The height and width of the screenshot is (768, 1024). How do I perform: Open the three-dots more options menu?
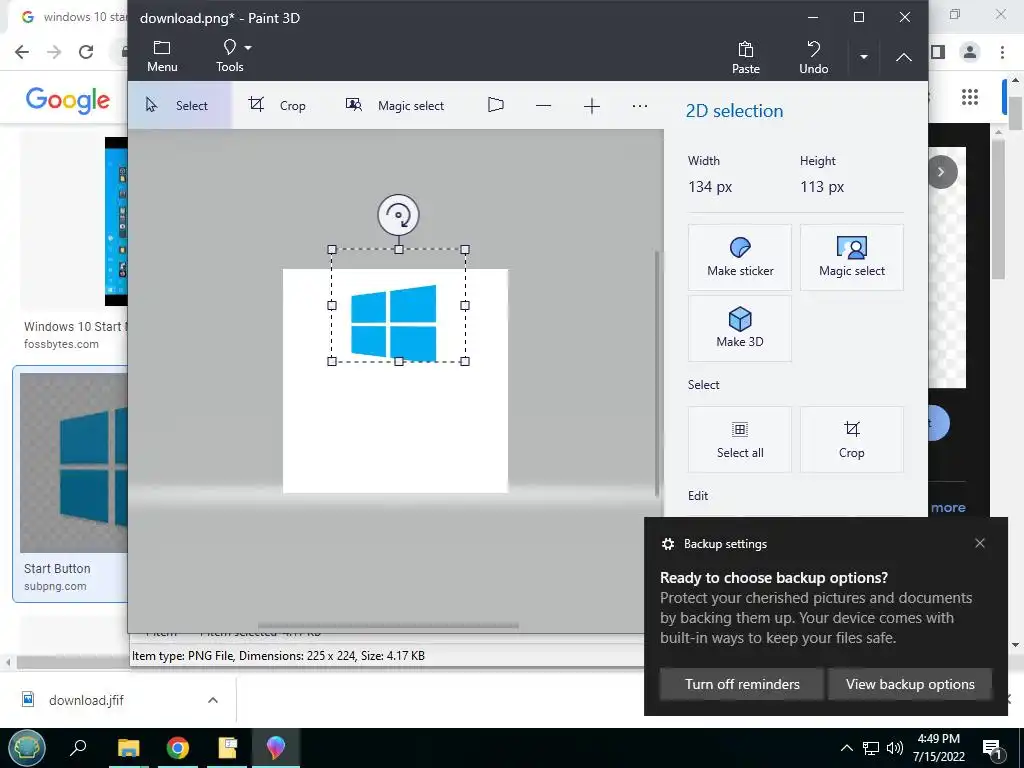(640, 105)
